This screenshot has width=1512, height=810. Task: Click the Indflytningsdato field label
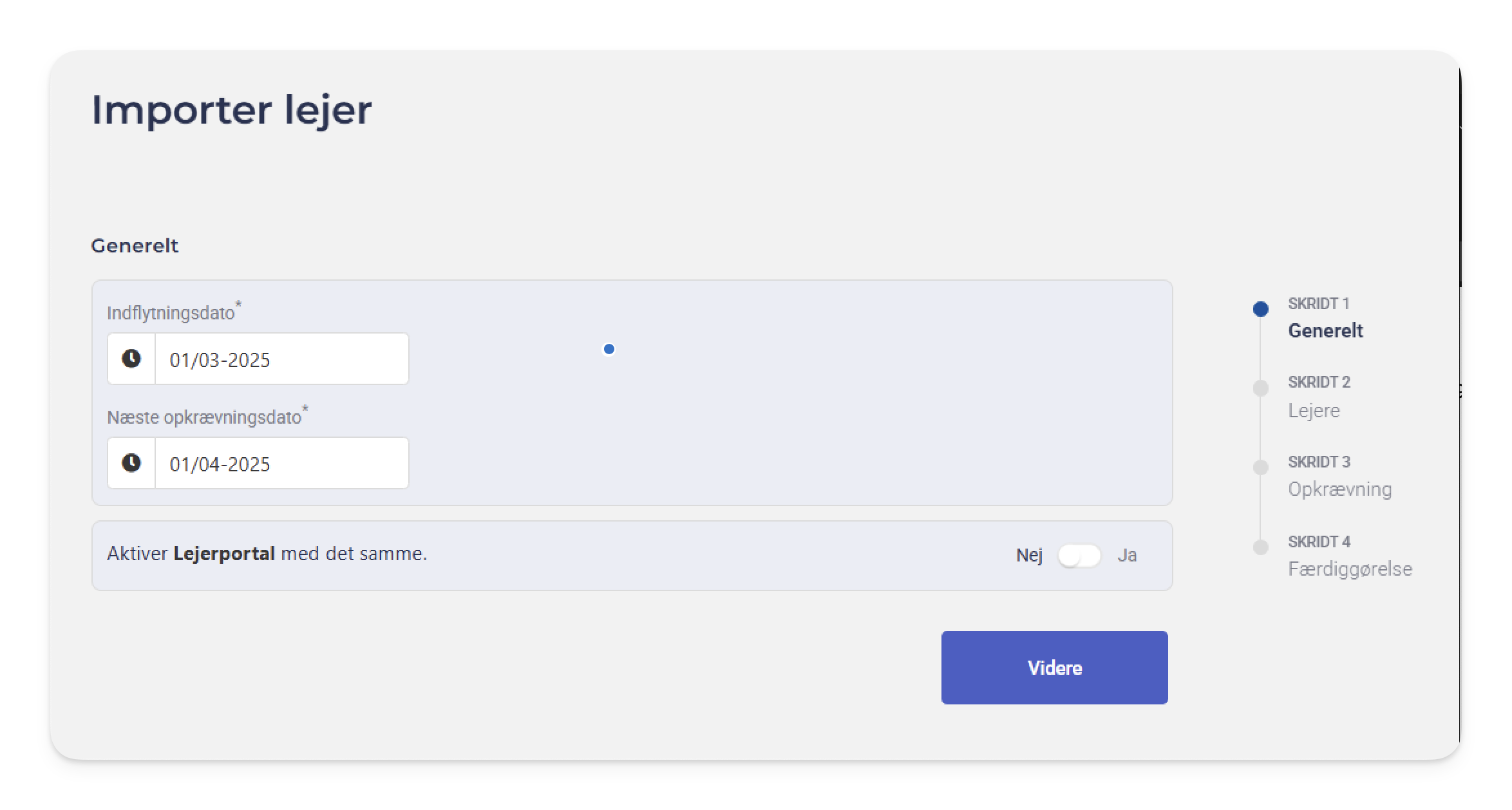[x=171, y=313]
